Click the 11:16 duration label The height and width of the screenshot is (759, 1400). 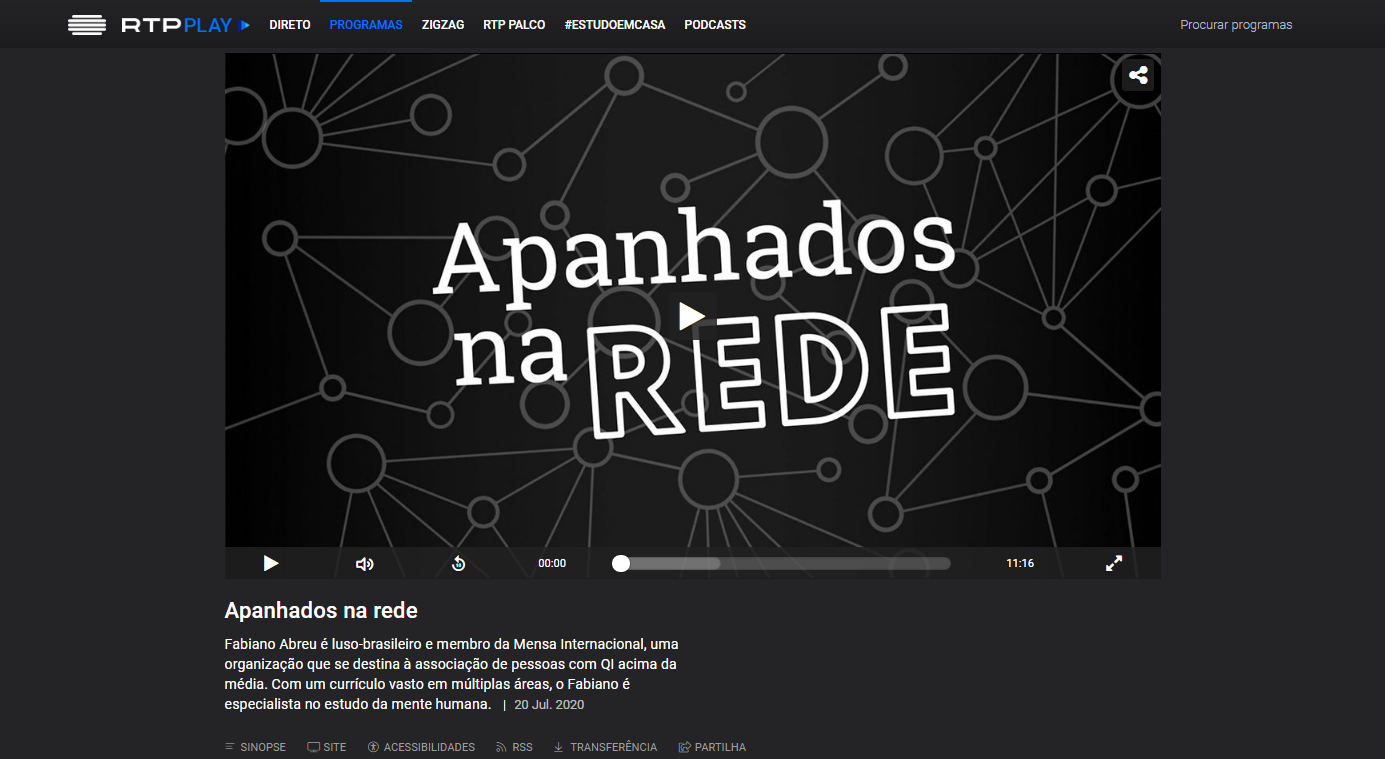(x=1020, y=563)
